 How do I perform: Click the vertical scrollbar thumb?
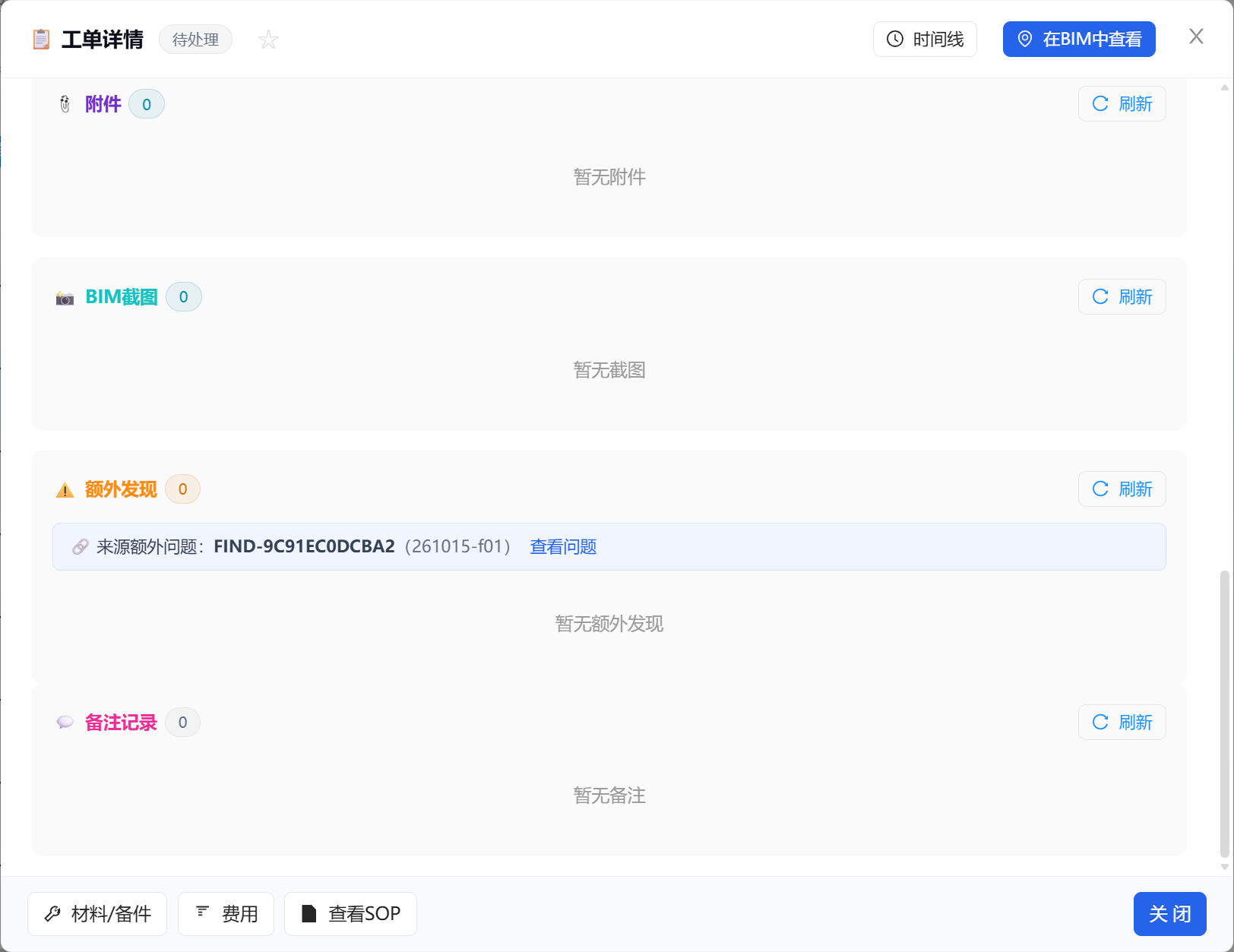pos(1224,713)
